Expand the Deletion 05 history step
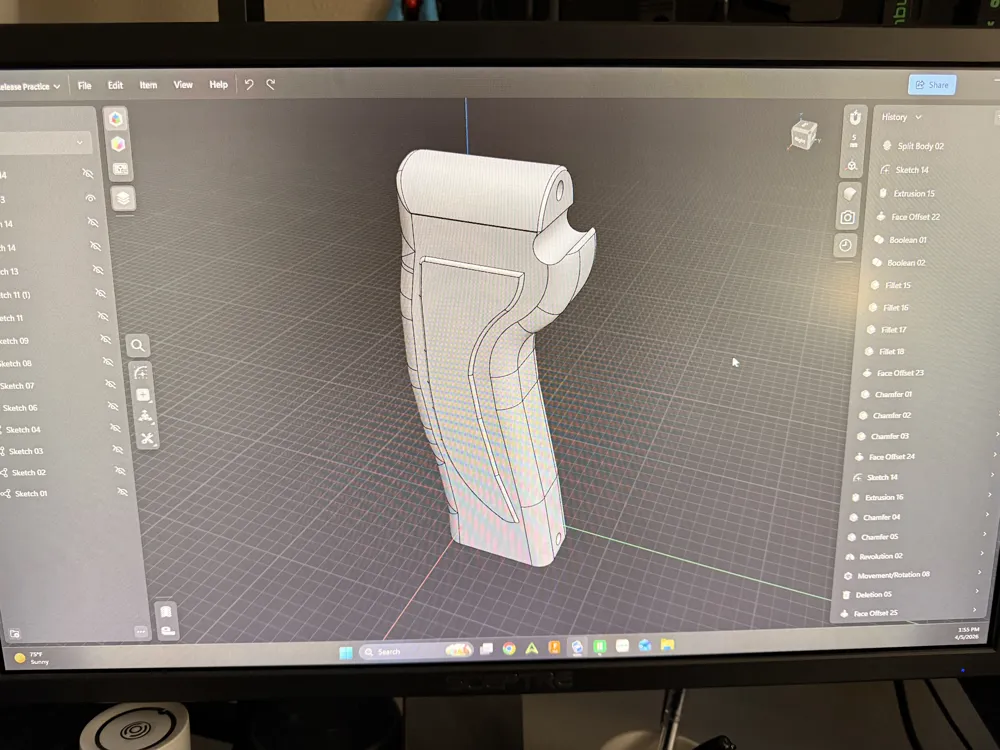Screen dimensions: 1000x750 tap(977, 591)
